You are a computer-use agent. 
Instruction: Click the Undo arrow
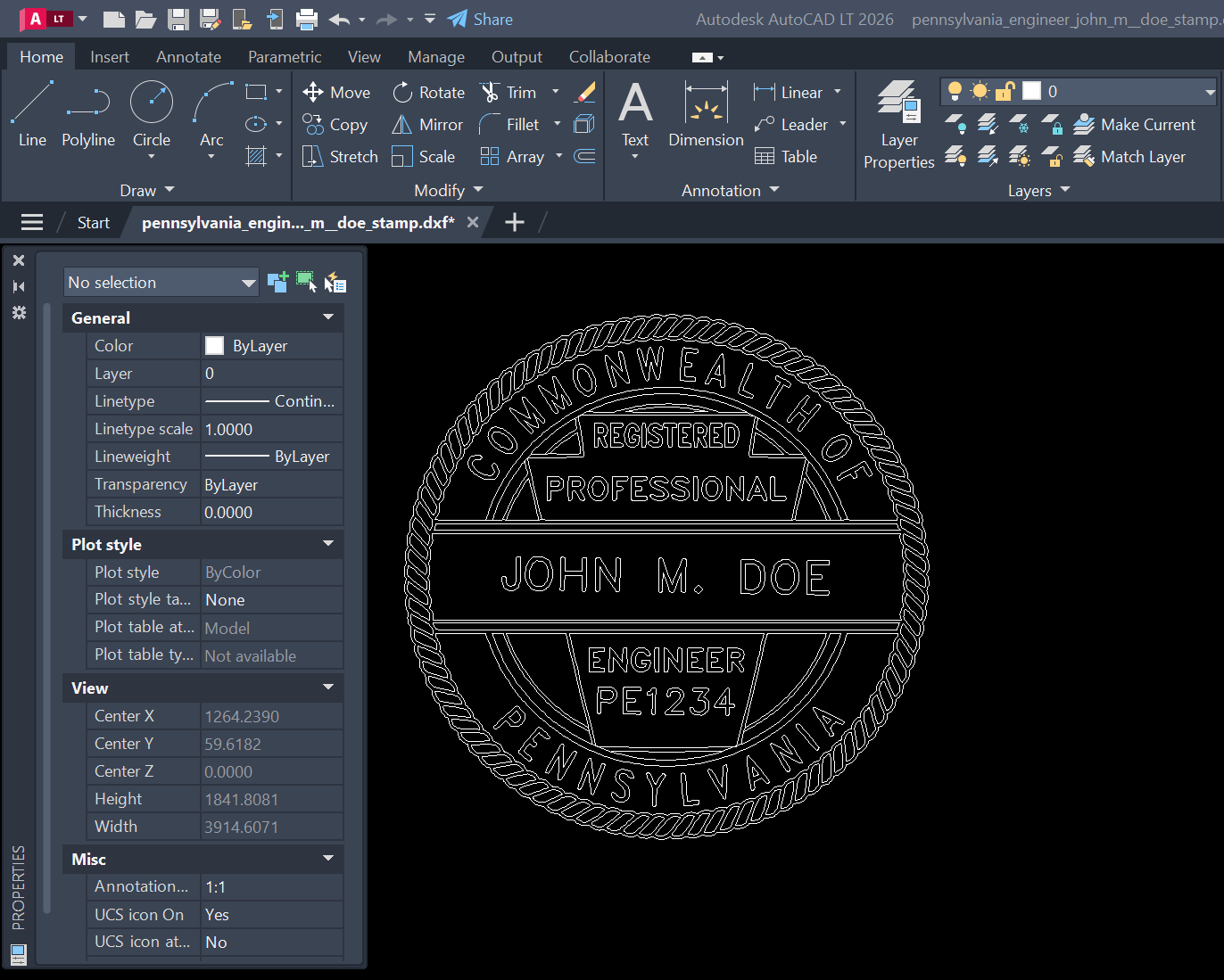point(341,19)
